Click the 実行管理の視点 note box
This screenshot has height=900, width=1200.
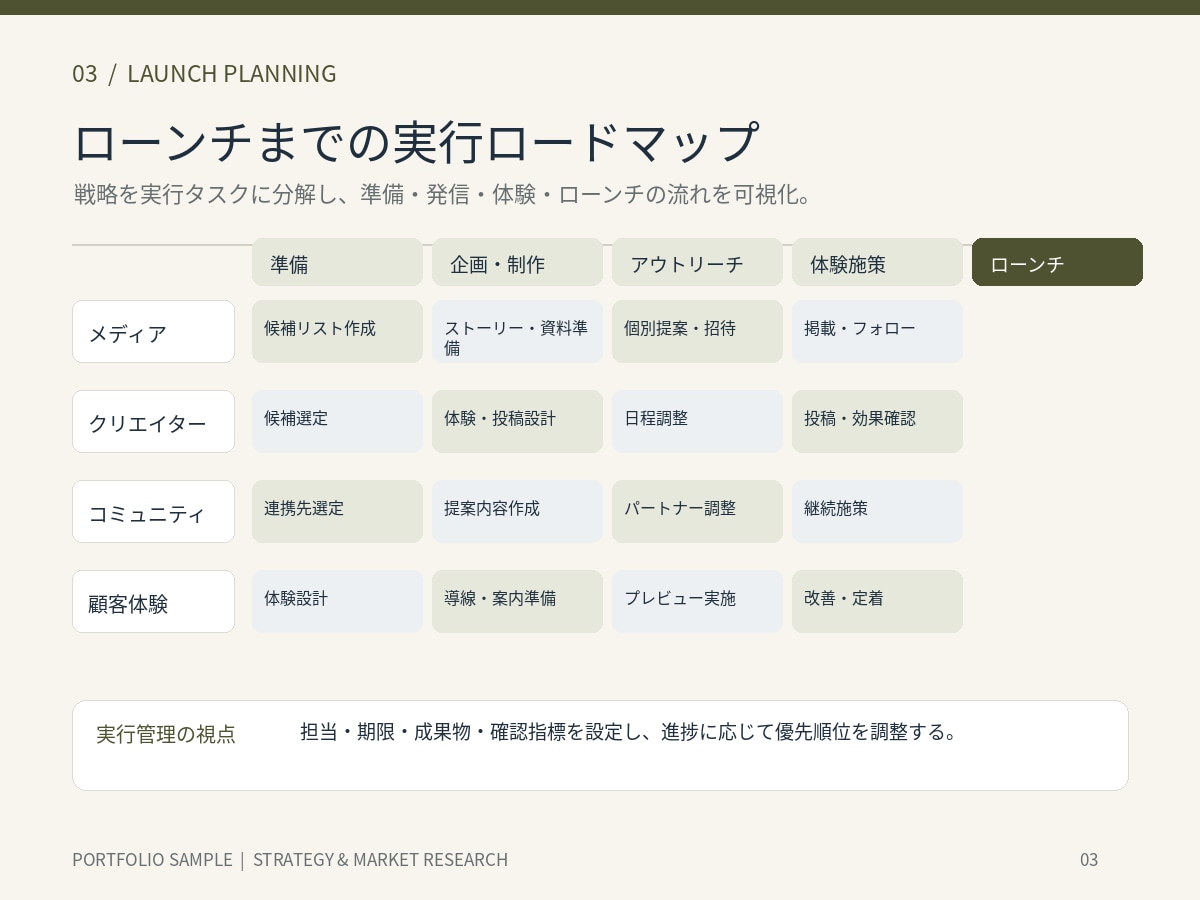600,745
